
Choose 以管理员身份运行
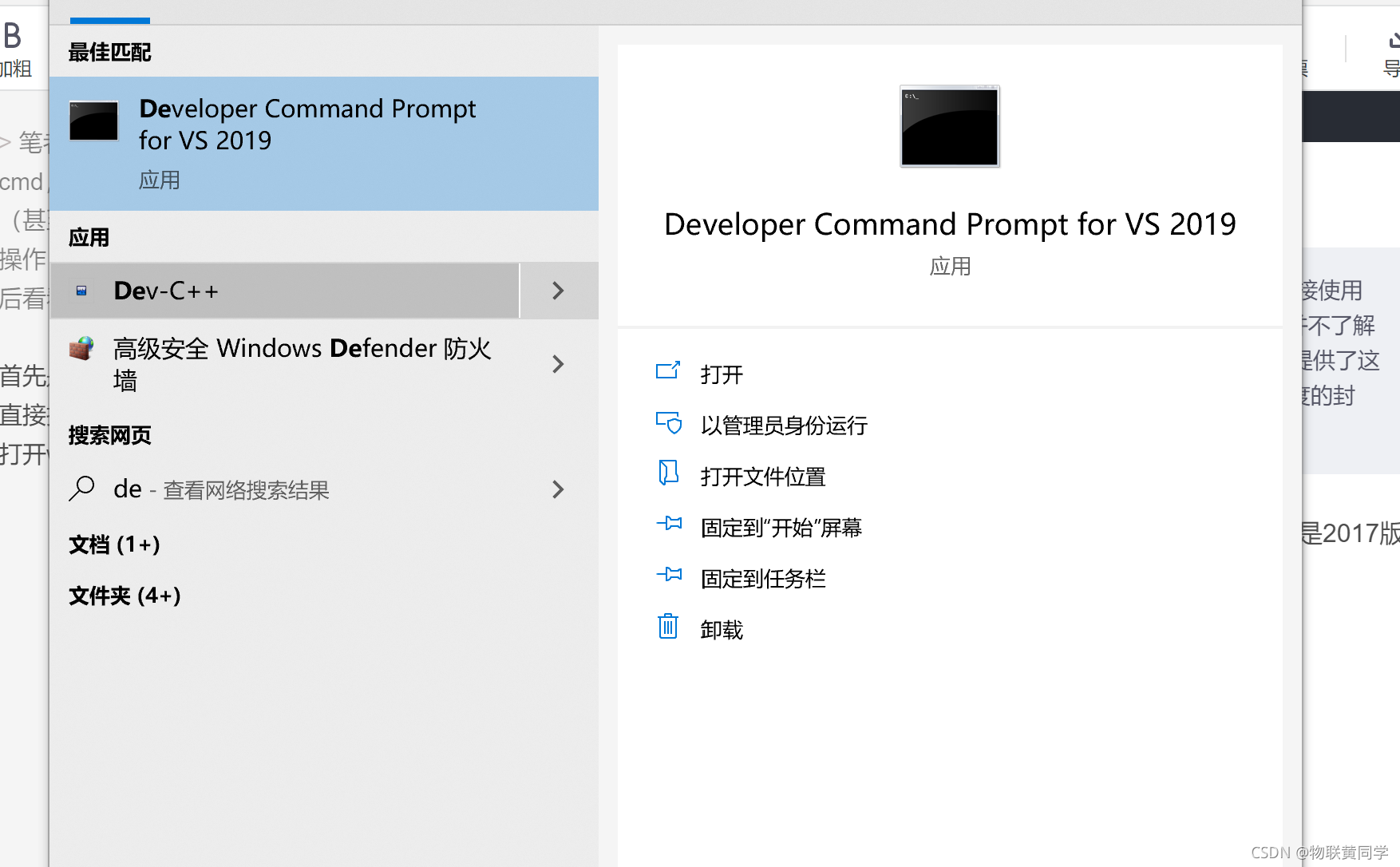784,426
